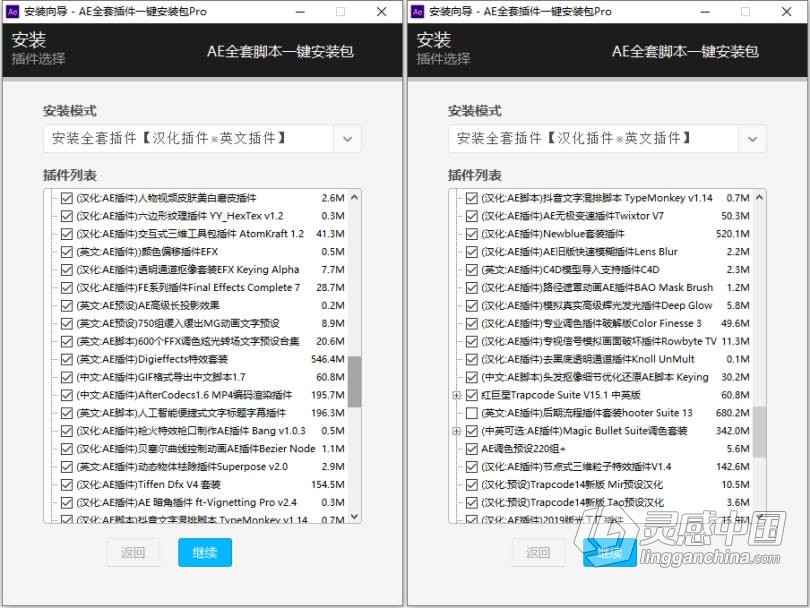Select the 人工智能便捷式文字标题字幕插件 row
810x608 pixels.
click(203, 413)
